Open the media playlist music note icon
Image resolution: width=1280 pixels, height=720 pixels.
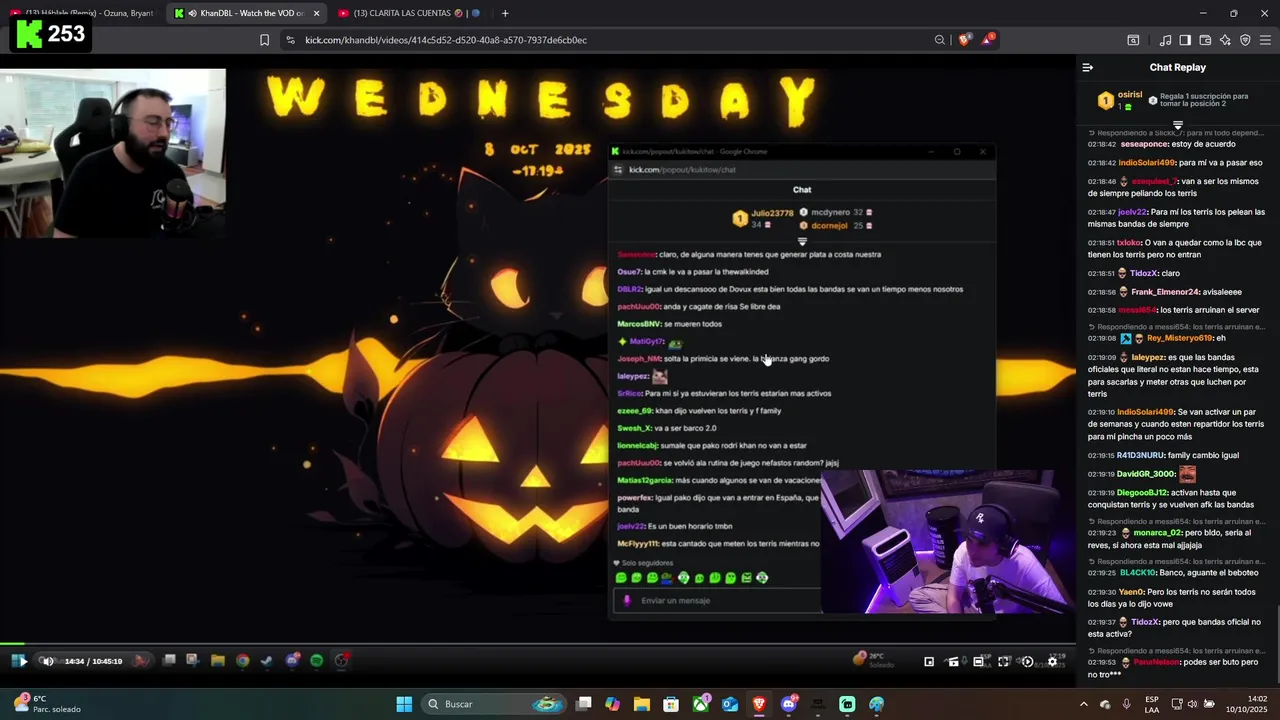click(x=1165, y=40)
